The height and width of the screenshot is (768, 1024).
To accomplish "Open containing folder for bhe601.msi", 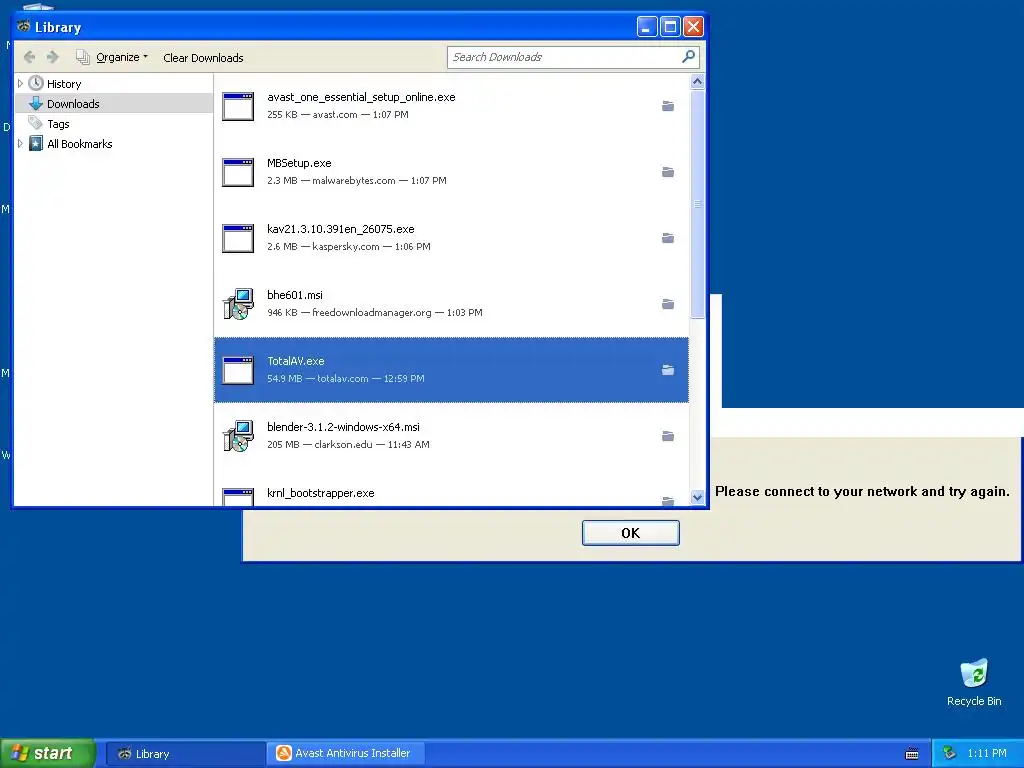I will [667, 304].
